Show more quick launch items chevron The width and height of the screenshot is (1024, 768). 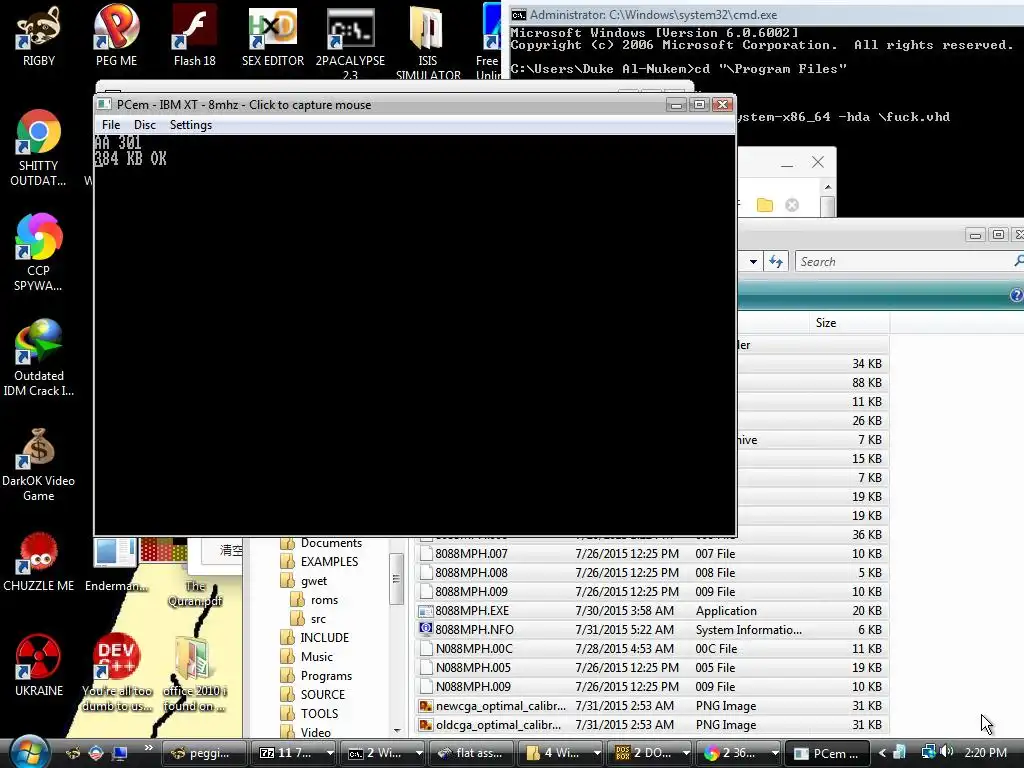tap(148, 748)
